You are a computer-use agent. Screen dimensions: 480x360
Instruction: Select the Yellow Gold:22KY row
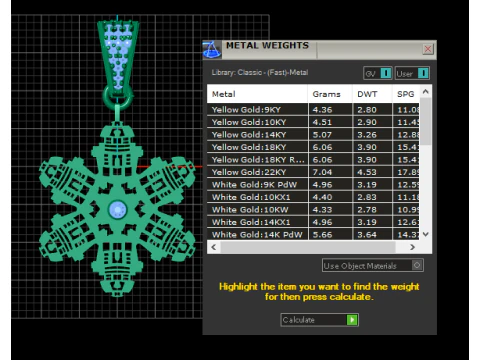[x=313, y=172]
